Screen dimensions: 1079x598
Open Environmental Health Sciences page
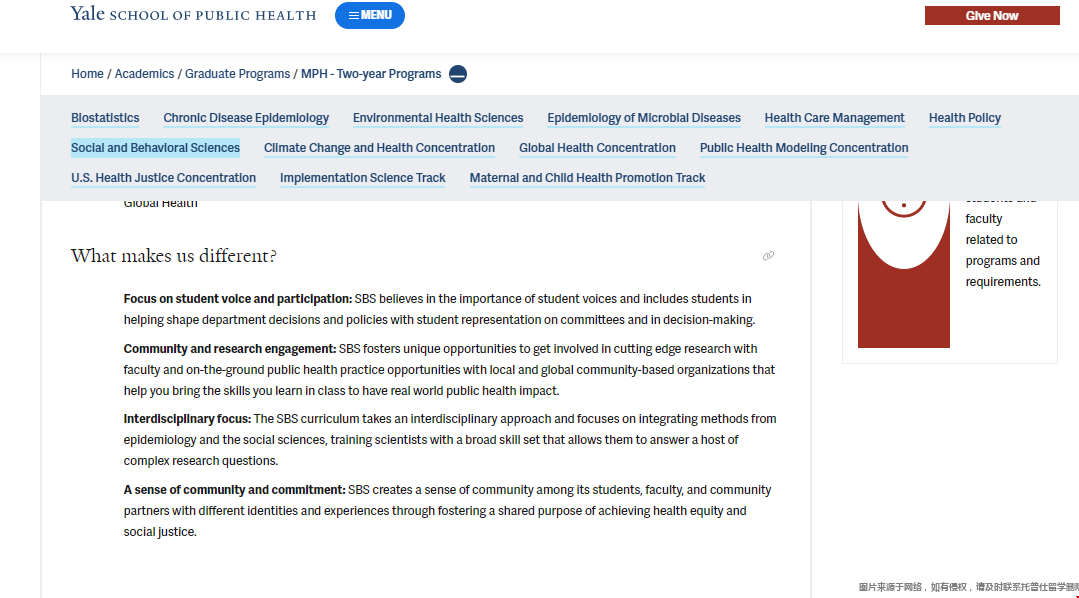click(438, 118)
